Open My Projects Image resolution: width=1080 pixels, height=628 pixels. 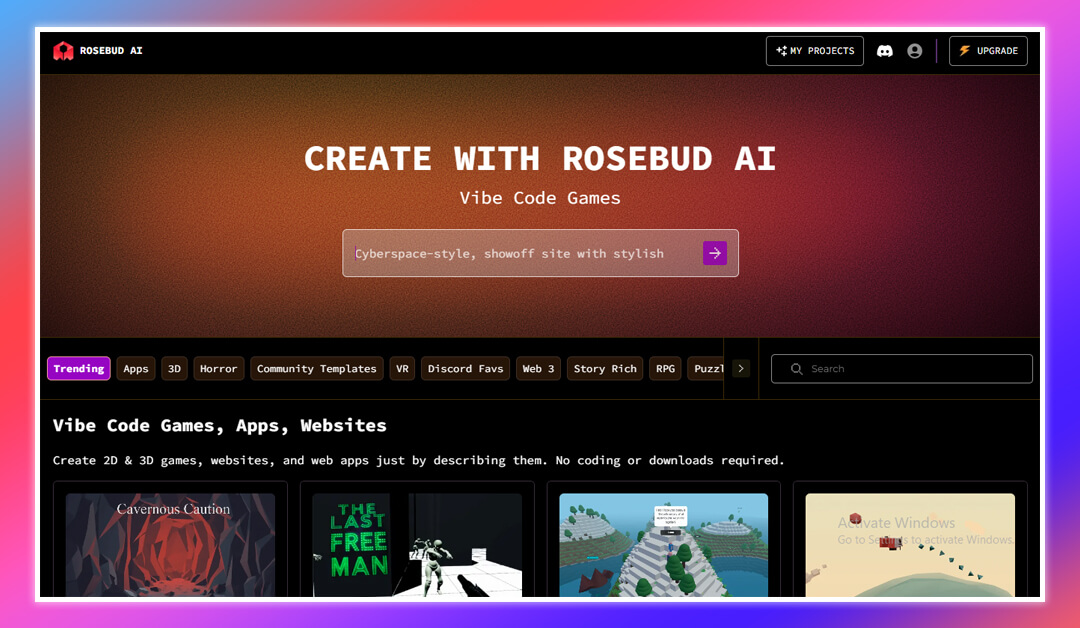point(815,51)
